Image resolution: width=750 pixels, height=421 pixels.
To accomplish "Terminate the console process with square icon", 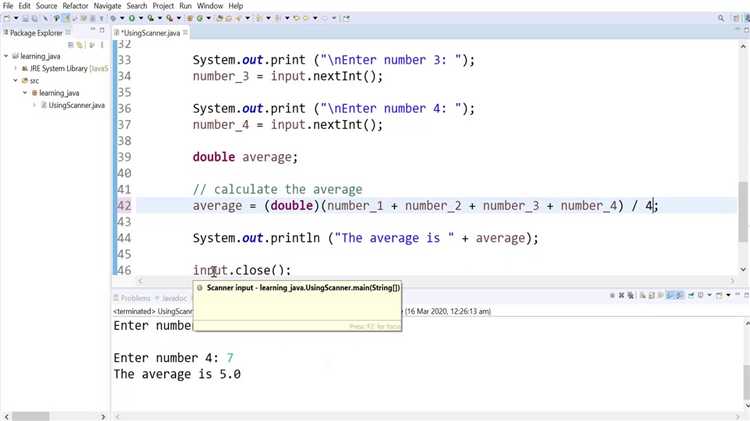I will coord(612,295).
